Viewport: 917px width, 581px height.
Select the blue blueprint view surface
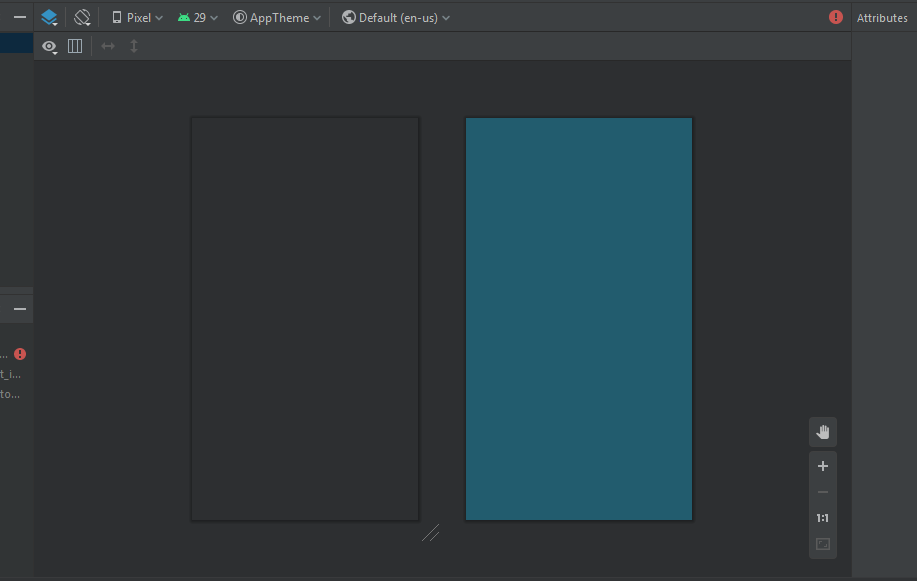click(579, 319)
